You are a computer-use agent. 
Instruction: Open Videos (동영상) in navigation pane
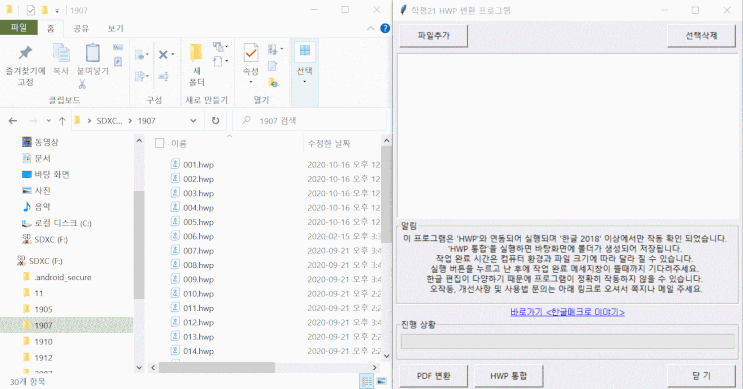[x=41, y=142]
